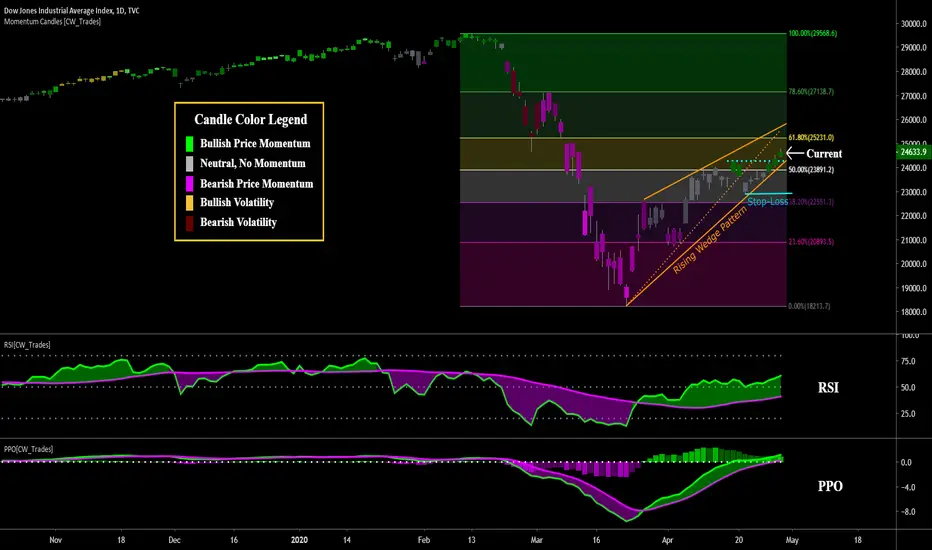Click the Current annotation label
Viewport: 932px width, 550px height.
pyautogui.click(x=824, y=153)
